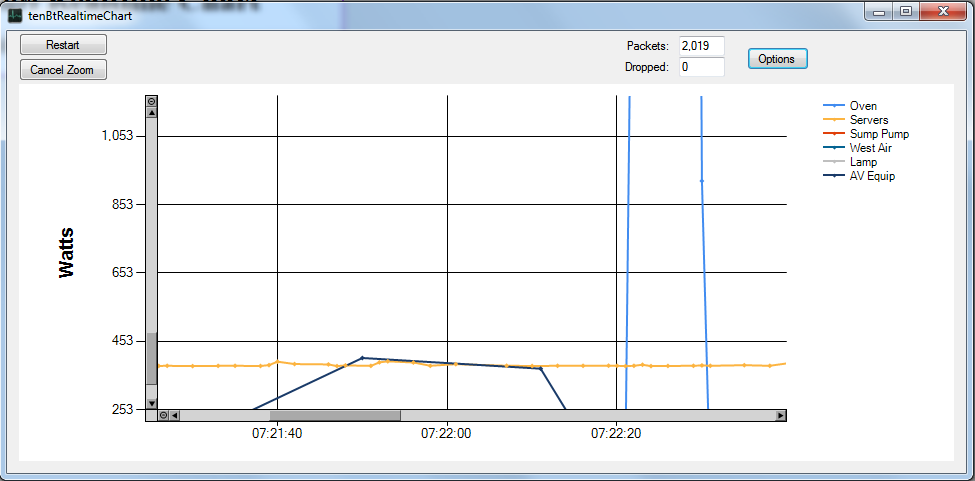The height and width of the screenshot is (481, 975).
Task: Select Oven in the chart legend
Action: click(863, 106)
